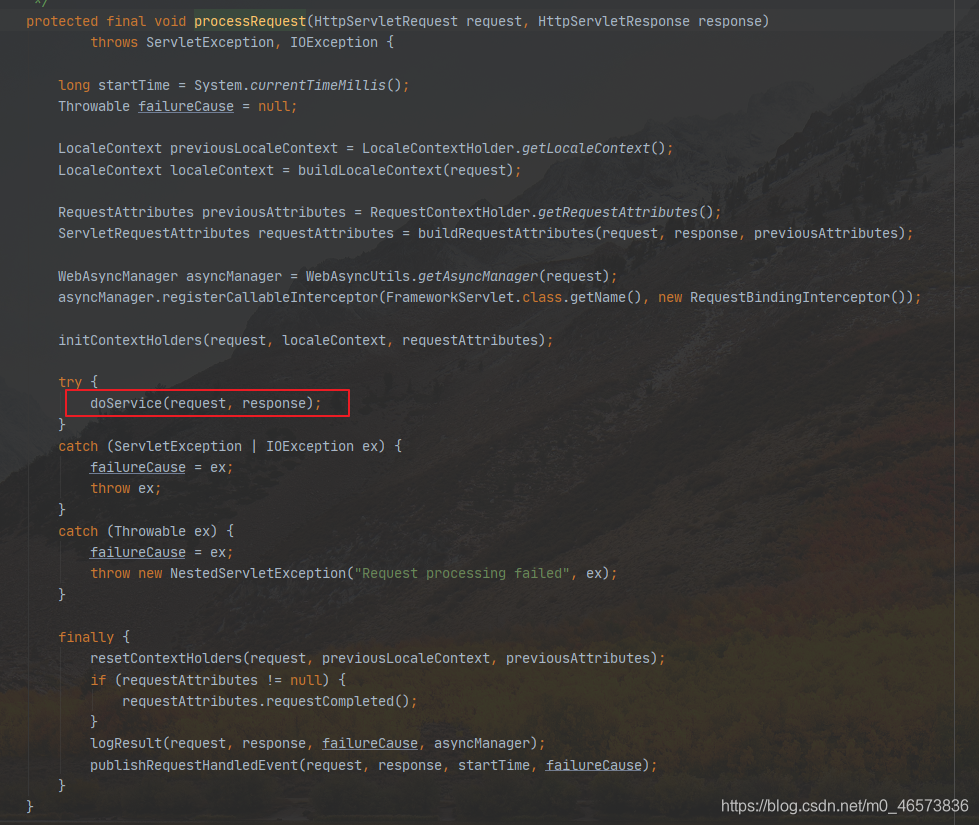Click the startTime variable declaration
Viewport: 979px width, 825px height.
tap(134, 85)
